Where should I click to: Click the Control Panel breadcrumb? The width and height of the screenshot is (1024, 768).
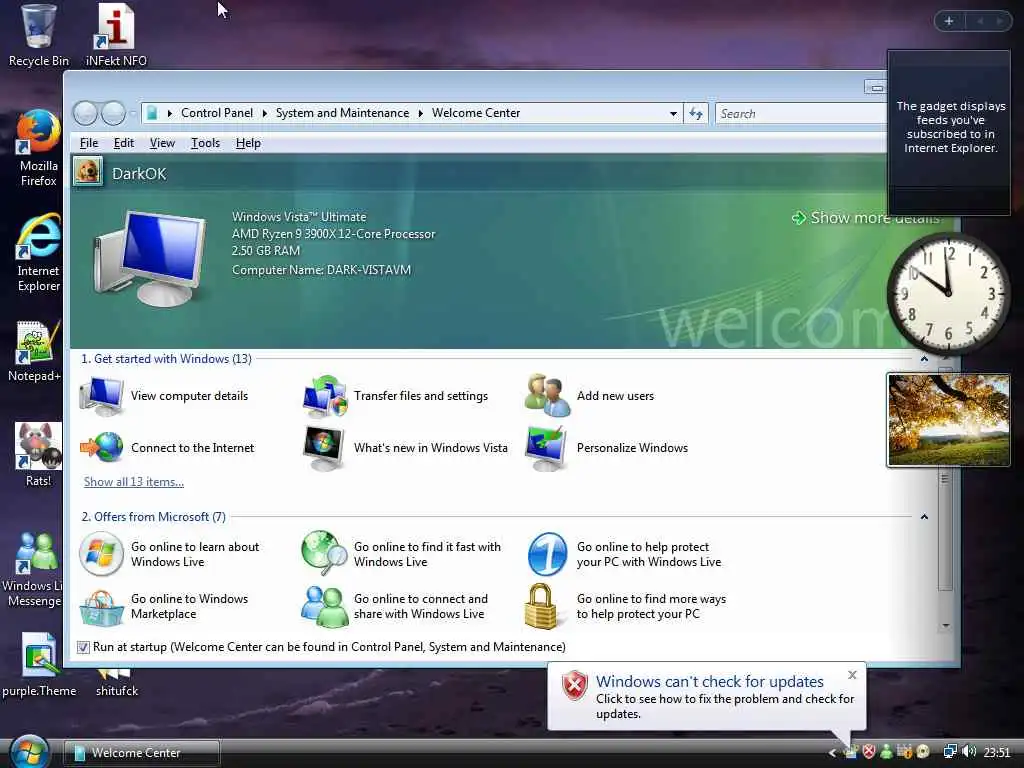pos(217,113)
